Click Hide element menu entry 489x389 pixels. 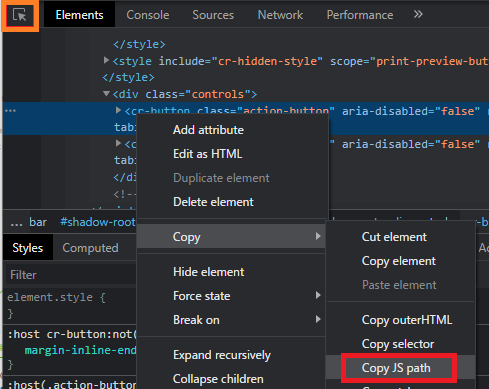(209, 272)
